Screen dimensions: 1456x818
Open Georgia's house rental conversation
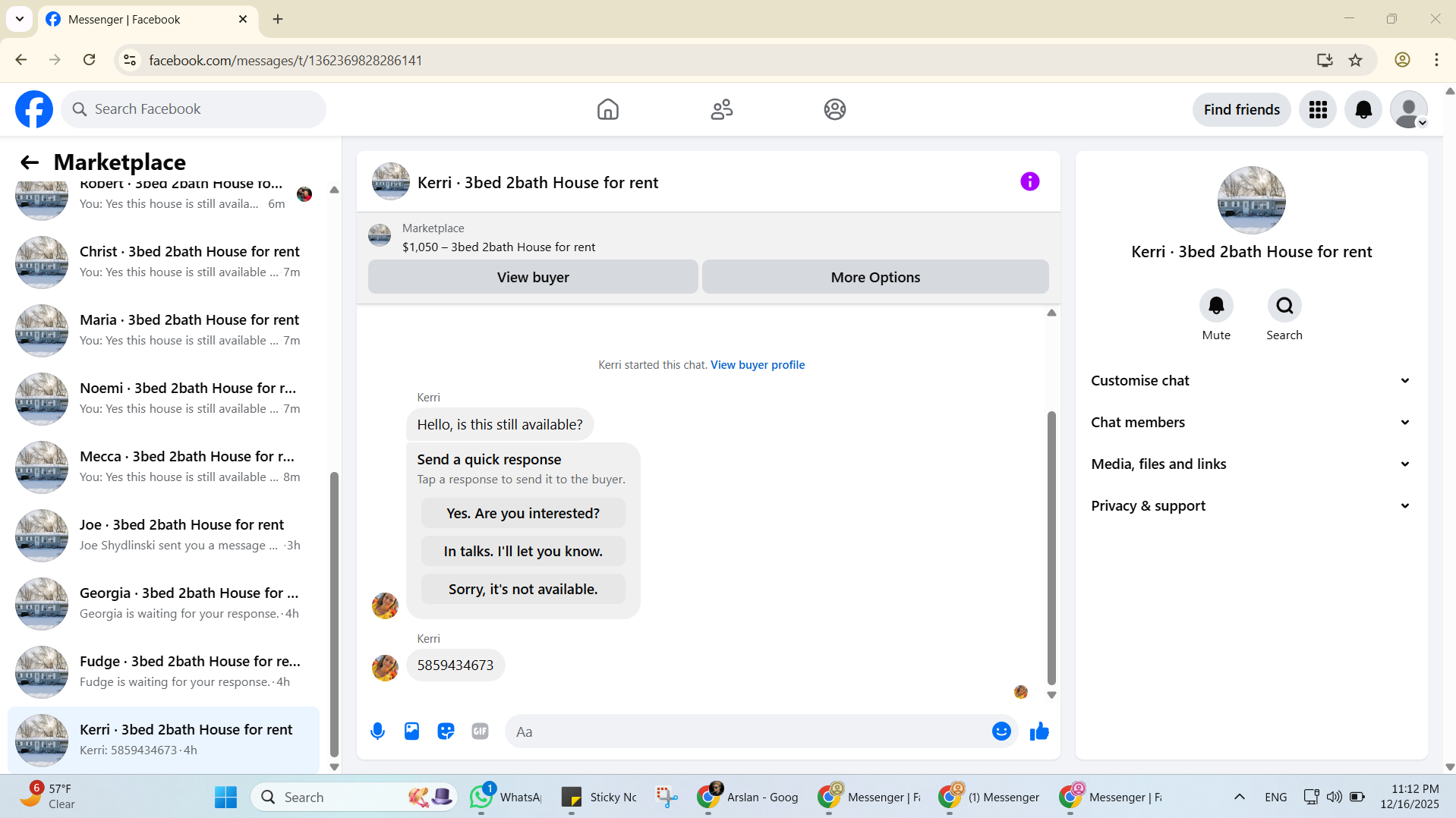coord(163,604)
